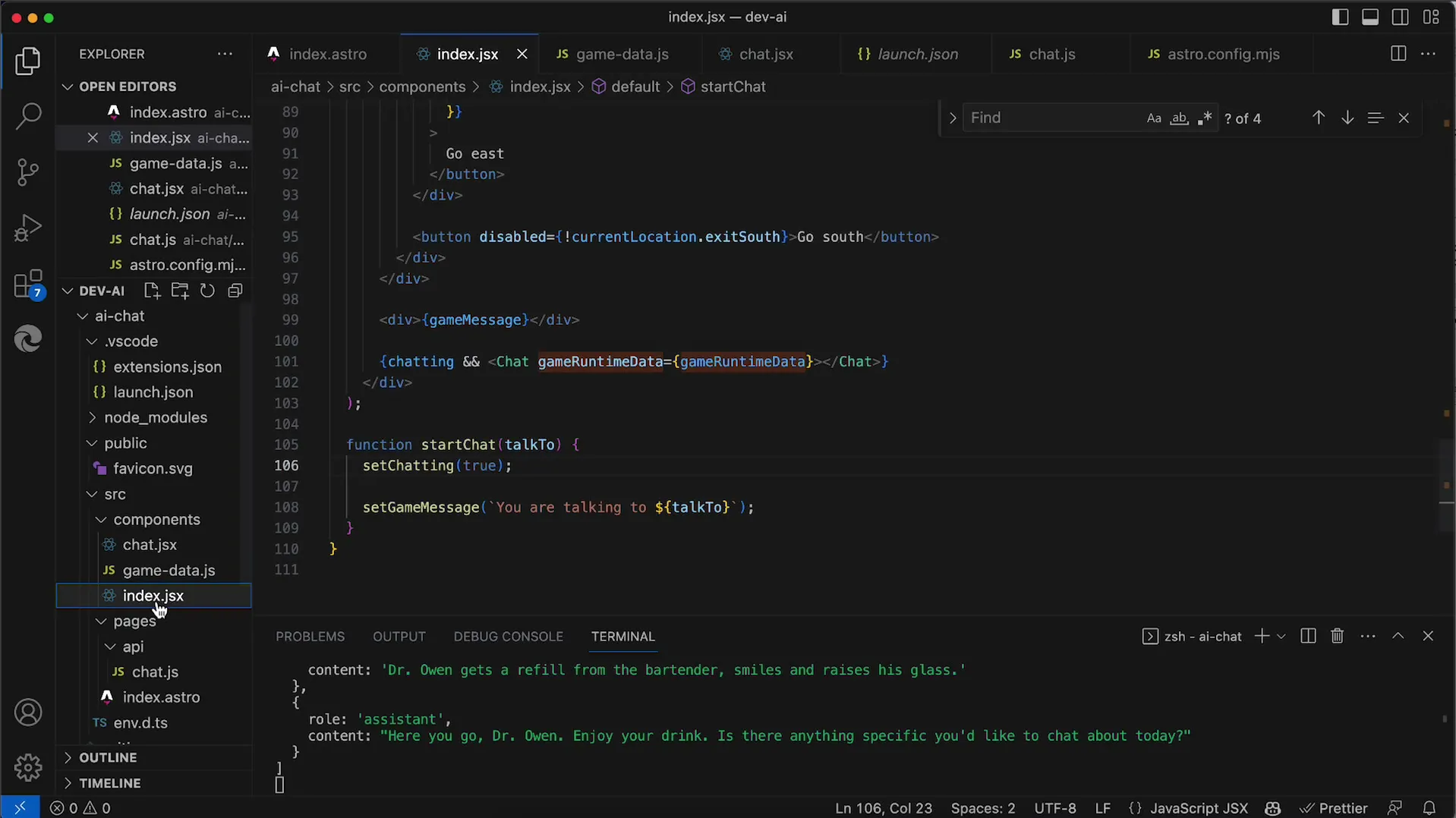The height and width of the screenshot is (818, 1456).
Task: Open the Search view in activity bar
Action: tap(28, 117)
